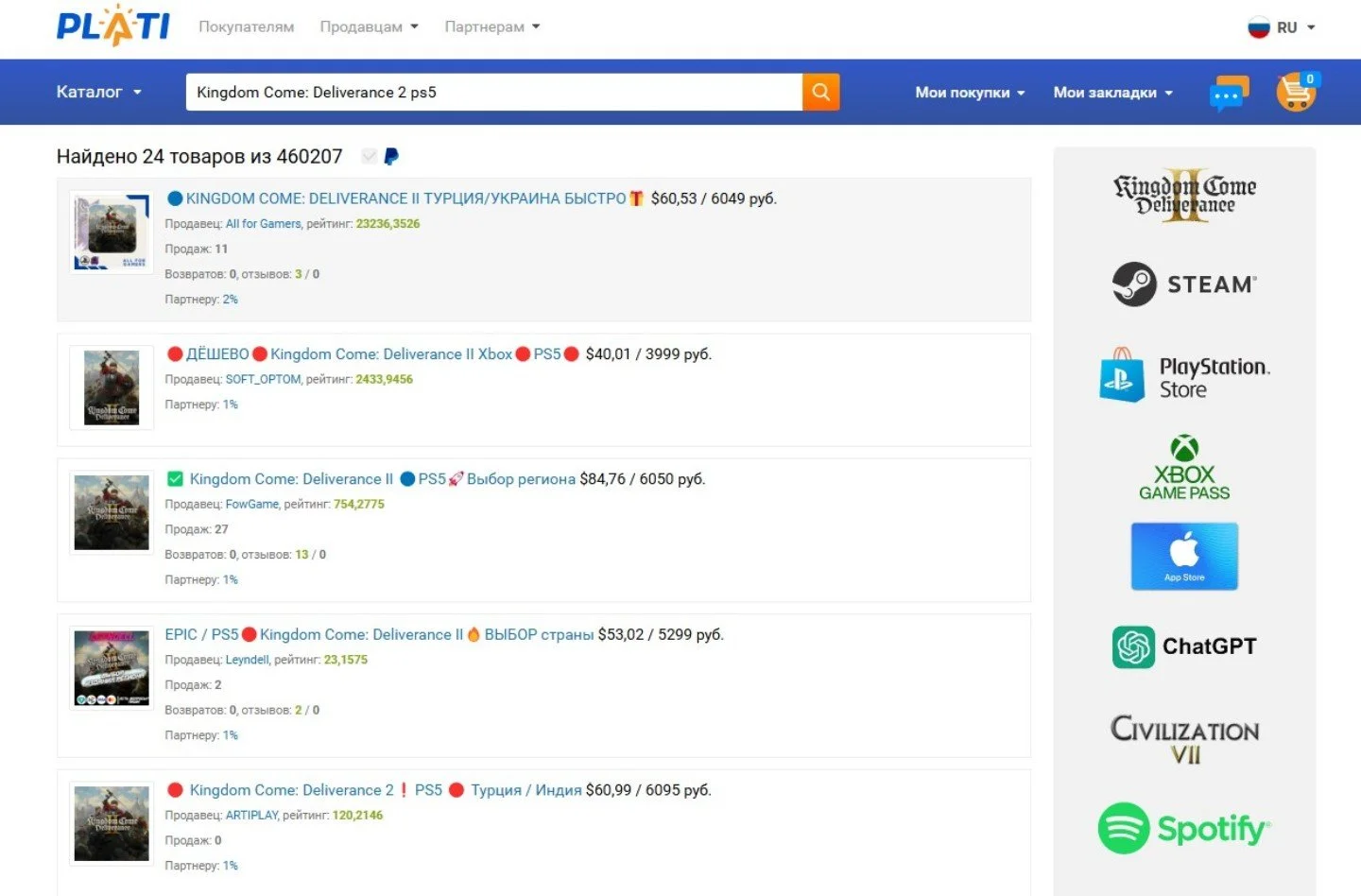Click the Продаж: 11 sales count

197,249
